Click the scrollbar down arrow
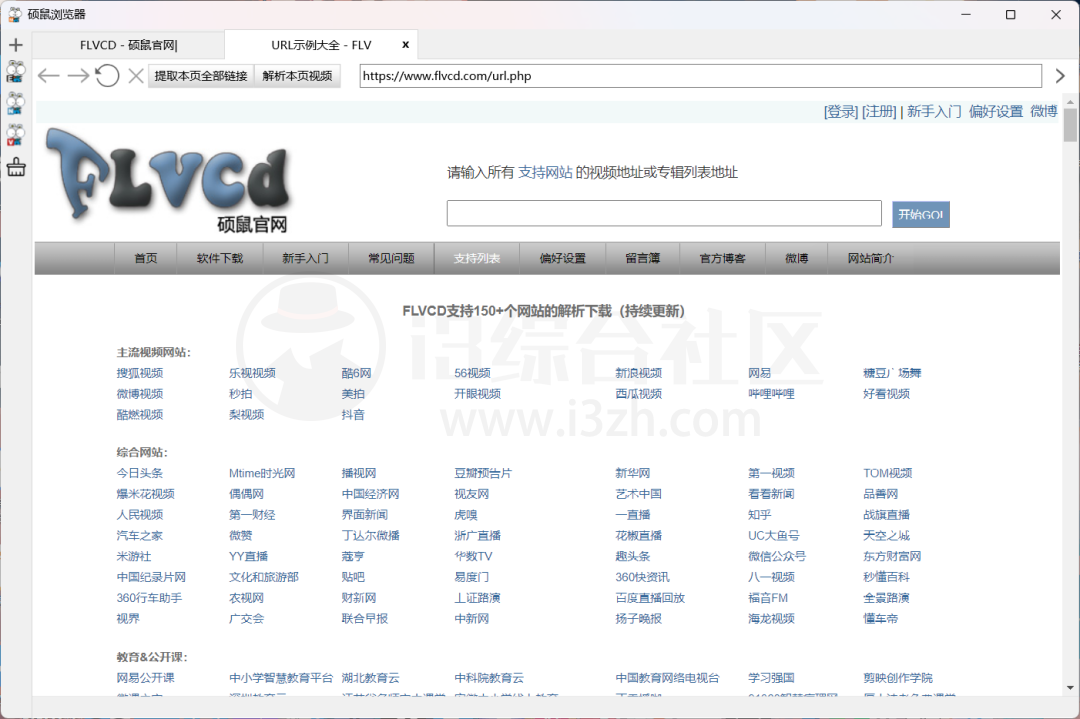Viewport: 1080px width, 719px height. click(x=1070, y=687)
